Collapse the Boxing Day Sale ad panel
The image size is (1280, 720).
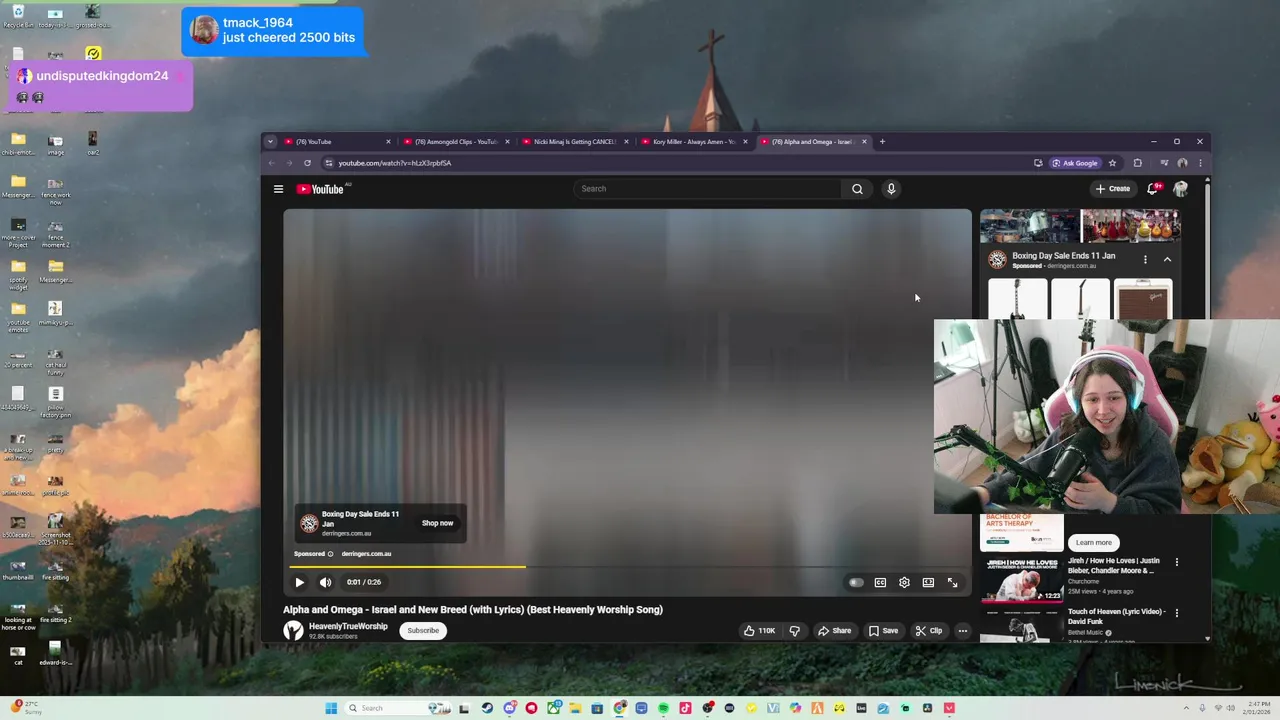coord(1167,259)
